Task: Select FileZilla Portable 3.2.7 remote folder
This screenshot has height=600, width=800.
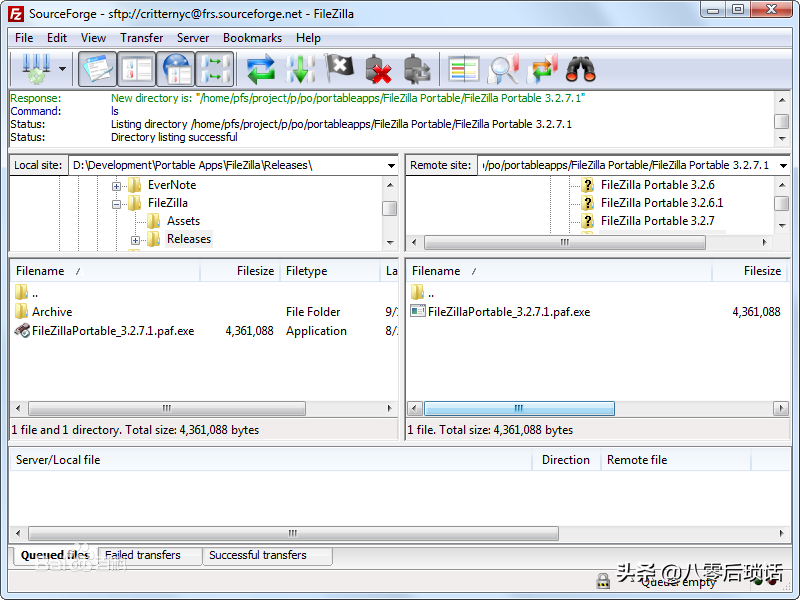Action: click(657, 220)
